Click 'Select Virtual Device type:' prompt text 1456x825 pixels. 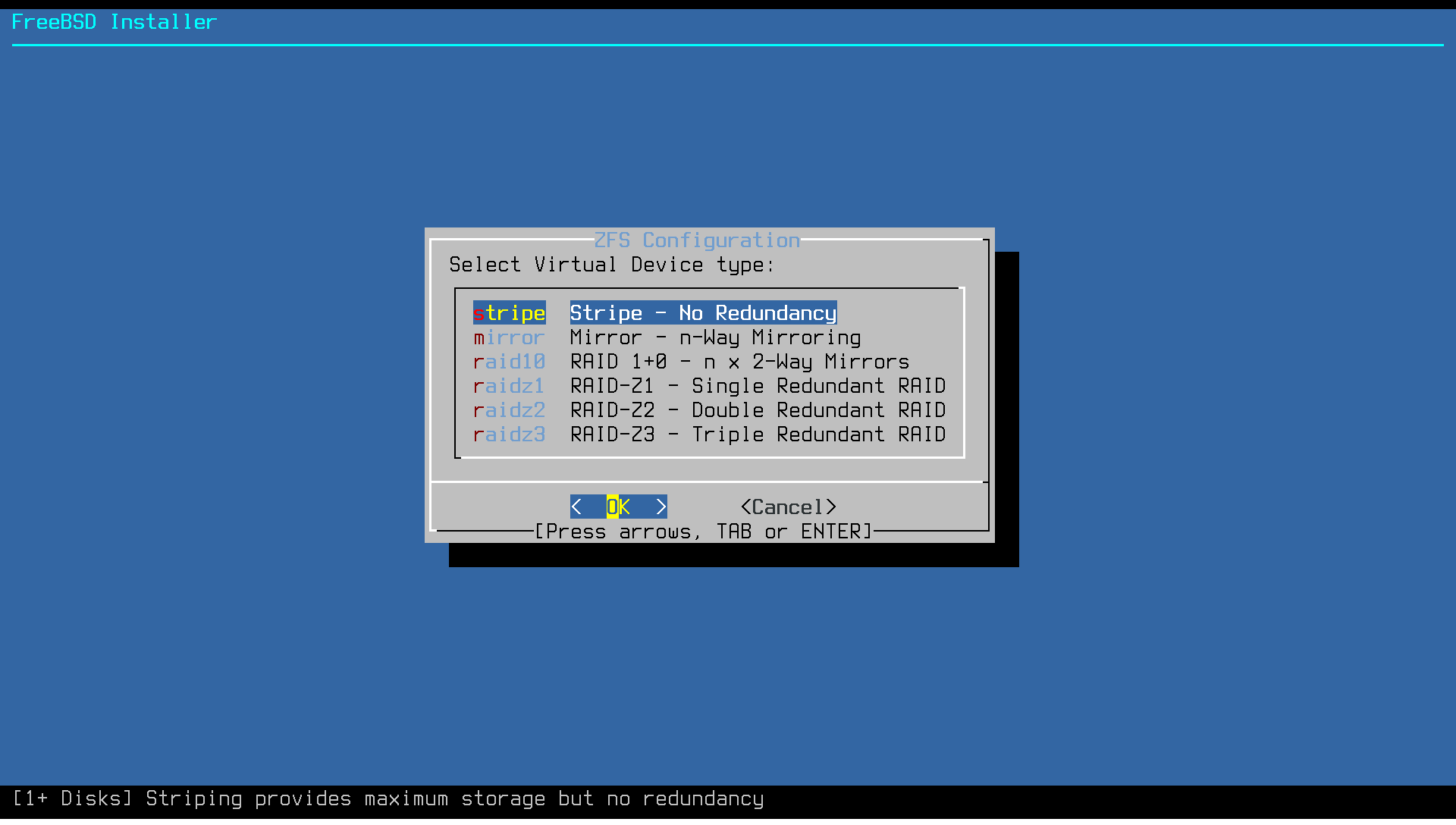tap(611, 265)
